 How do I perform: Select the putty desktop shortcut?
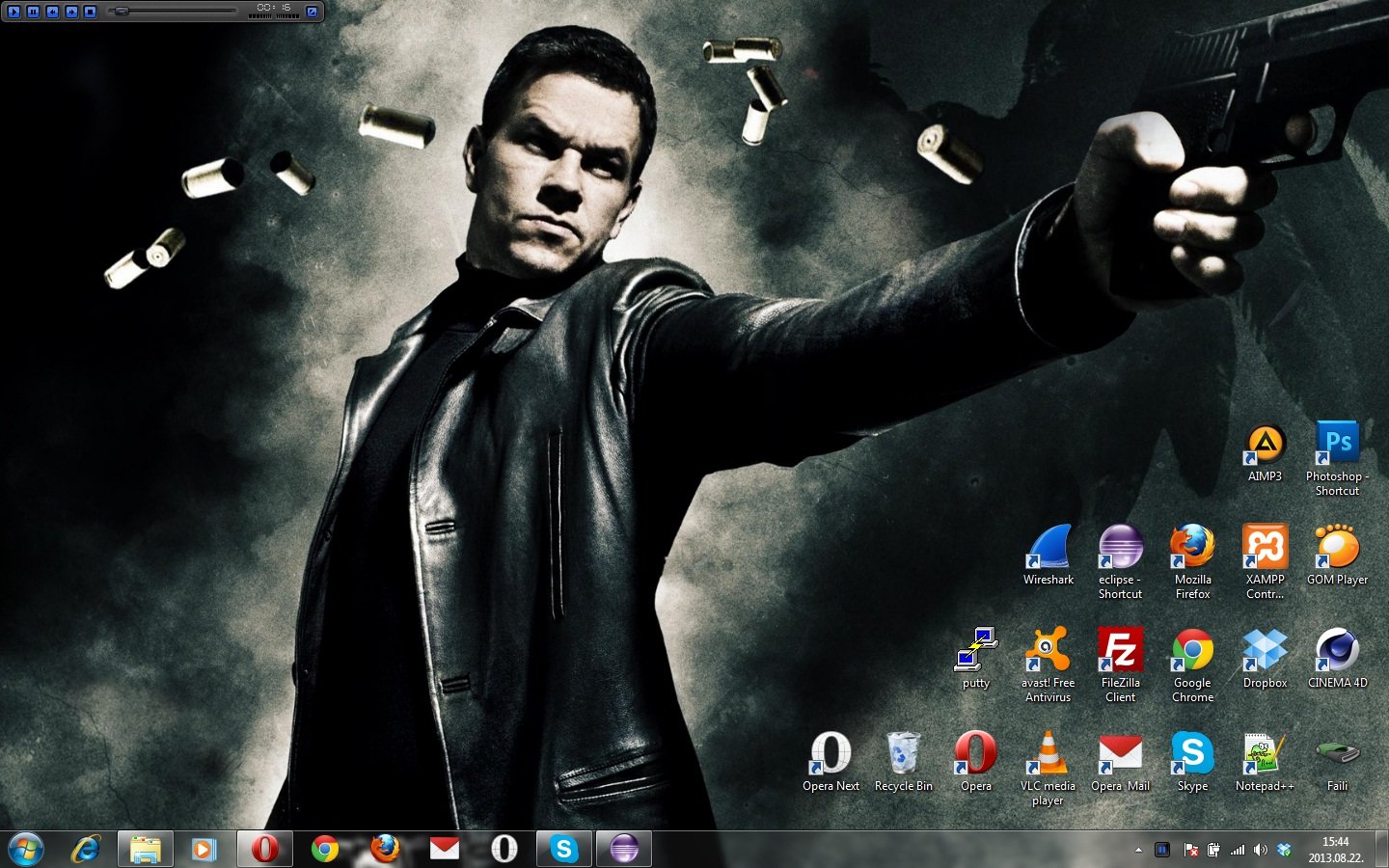coord(976,651)
